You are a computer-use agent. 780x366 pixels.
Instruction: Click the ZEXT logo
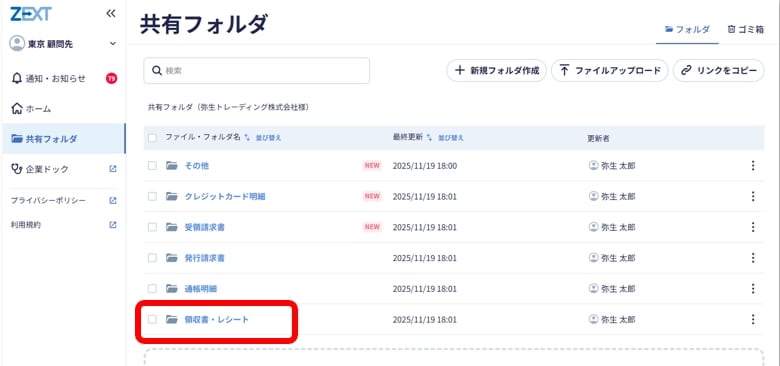[30, 14]
